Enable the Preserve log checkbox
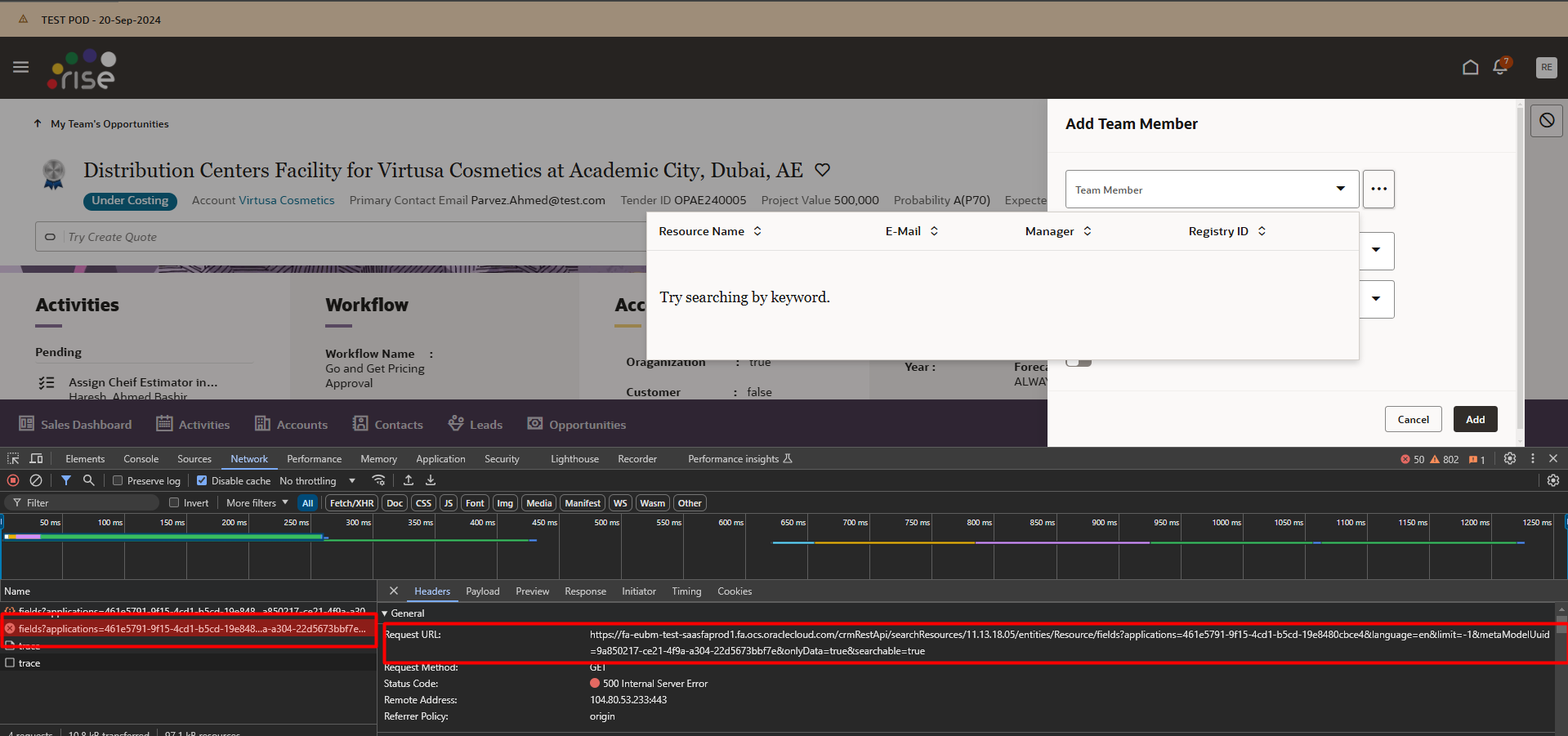This screenshot has height=736, width=1568. [x=118, y=481]
